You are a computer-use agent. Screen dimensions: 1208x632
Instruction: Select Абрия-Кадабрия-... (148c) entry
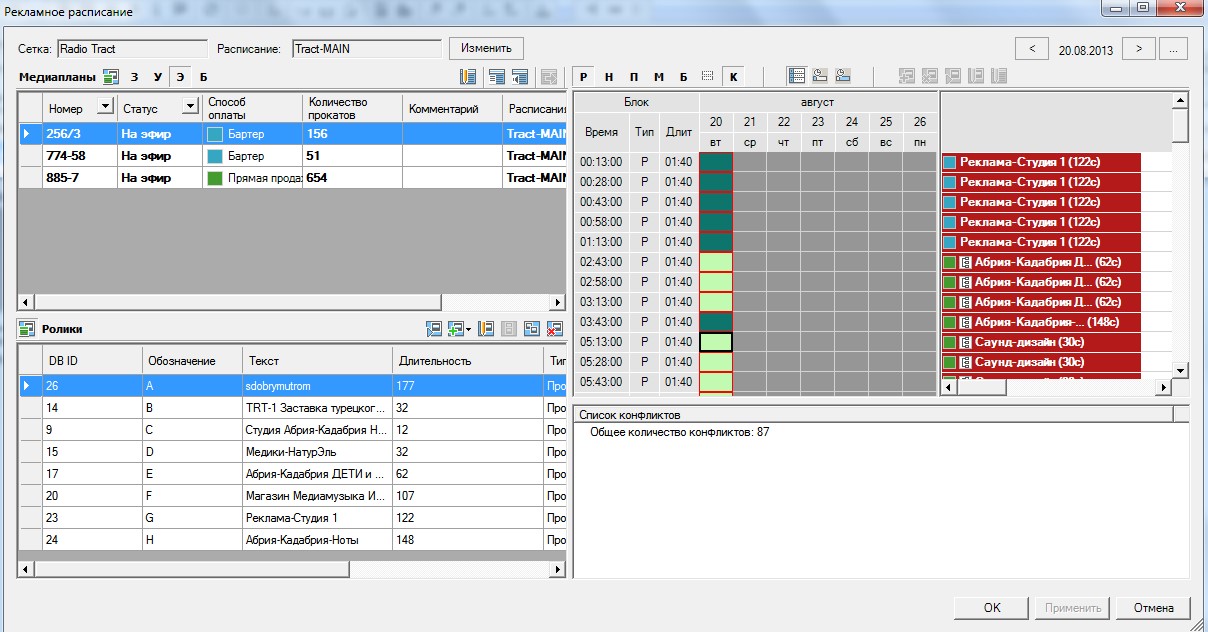[x=1042, y=322]
